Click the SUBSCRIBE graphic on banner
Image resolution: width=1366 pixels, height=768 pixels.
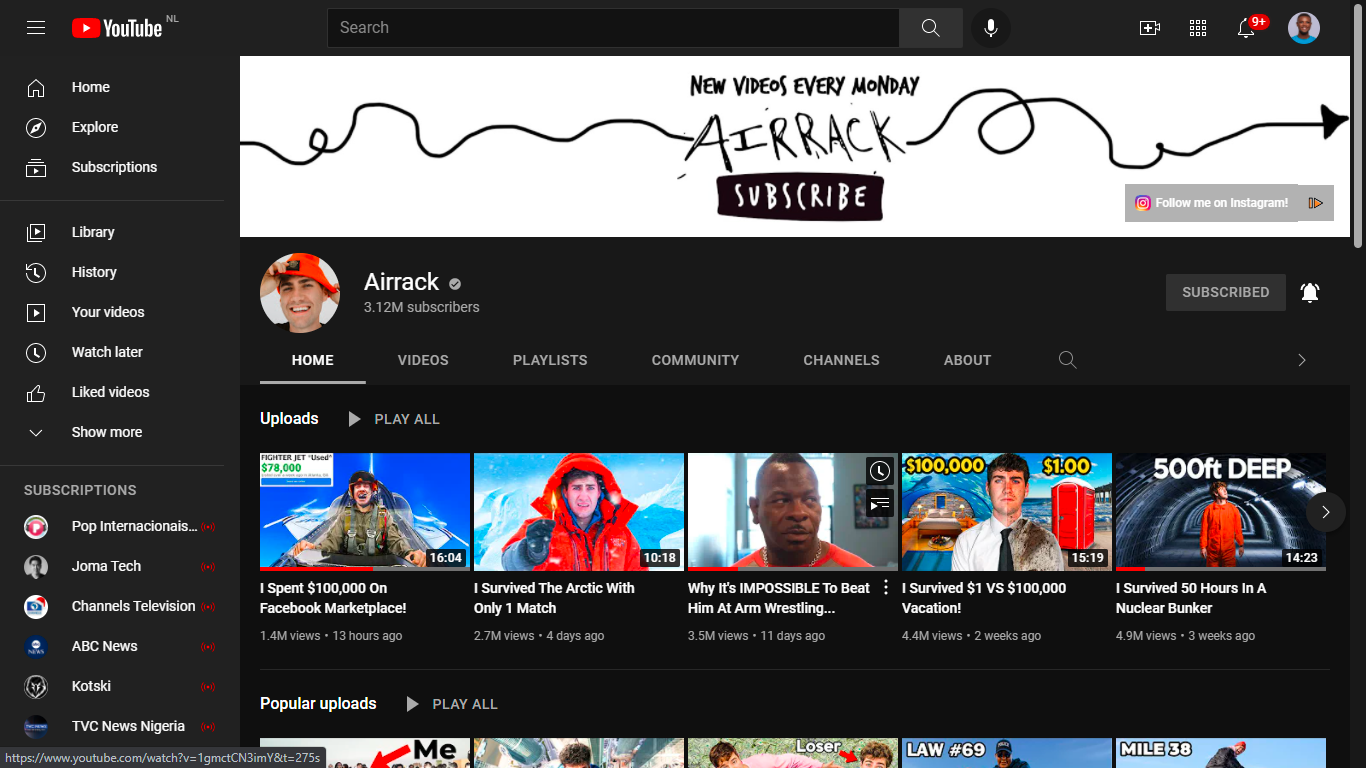[x=800, y=197]
